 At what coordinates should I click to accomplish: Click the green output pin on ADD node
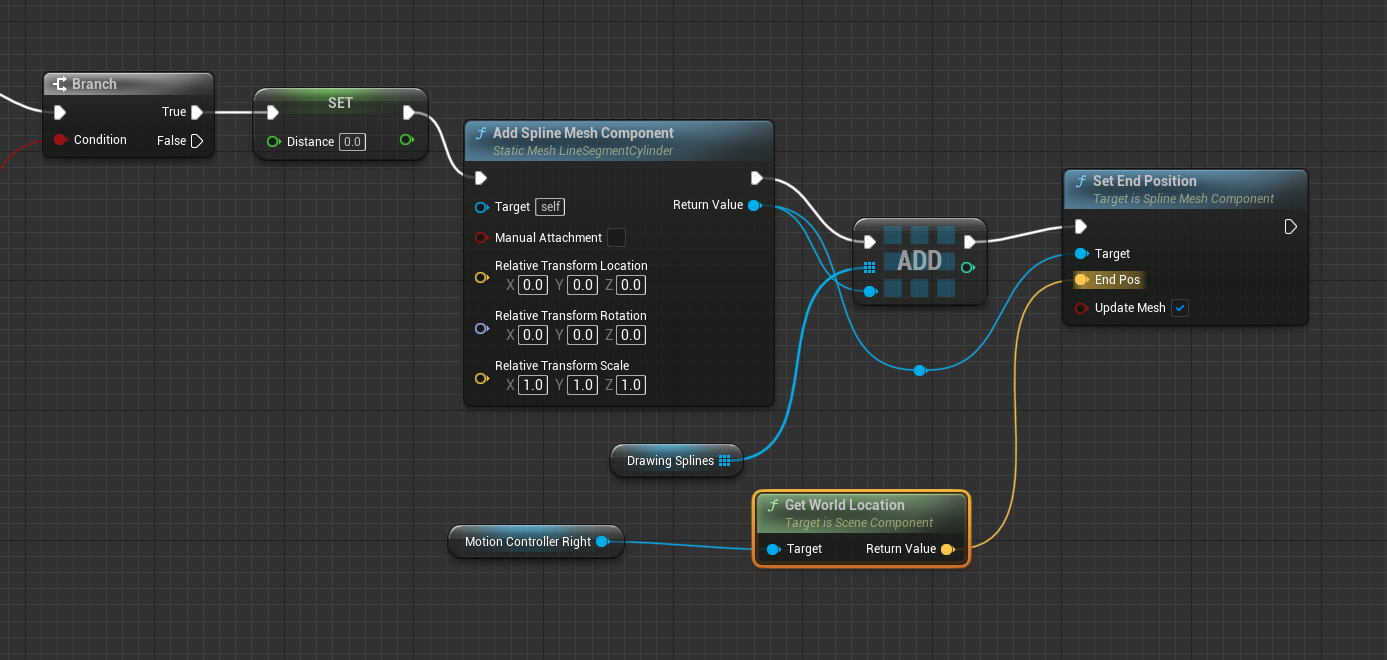tap(968, 267)
